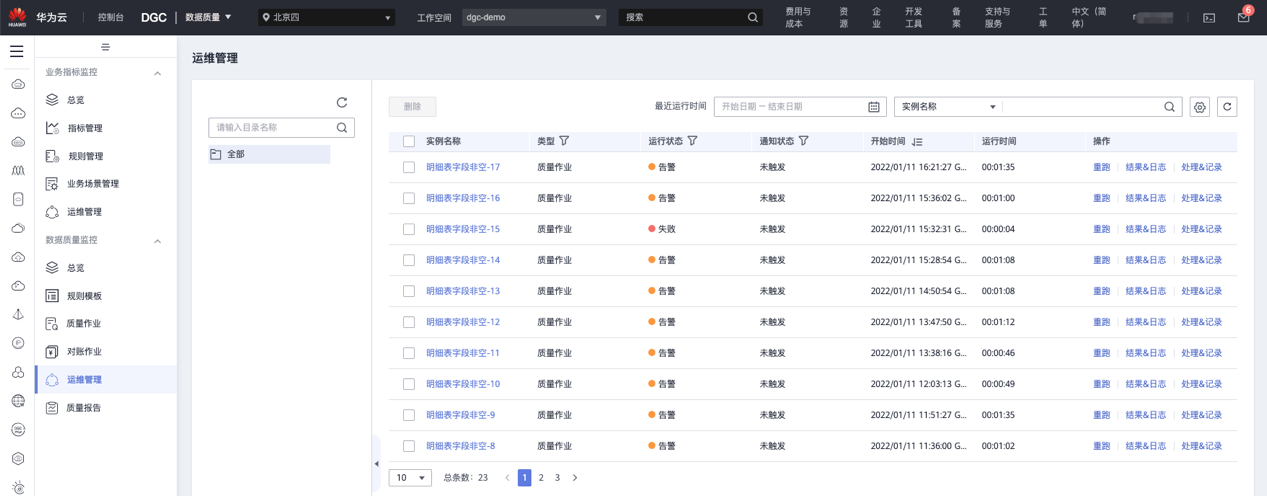Collapse the 数据质量监控 section
Viewport: 1267px width, 496px height.
[x=157, y=241]
